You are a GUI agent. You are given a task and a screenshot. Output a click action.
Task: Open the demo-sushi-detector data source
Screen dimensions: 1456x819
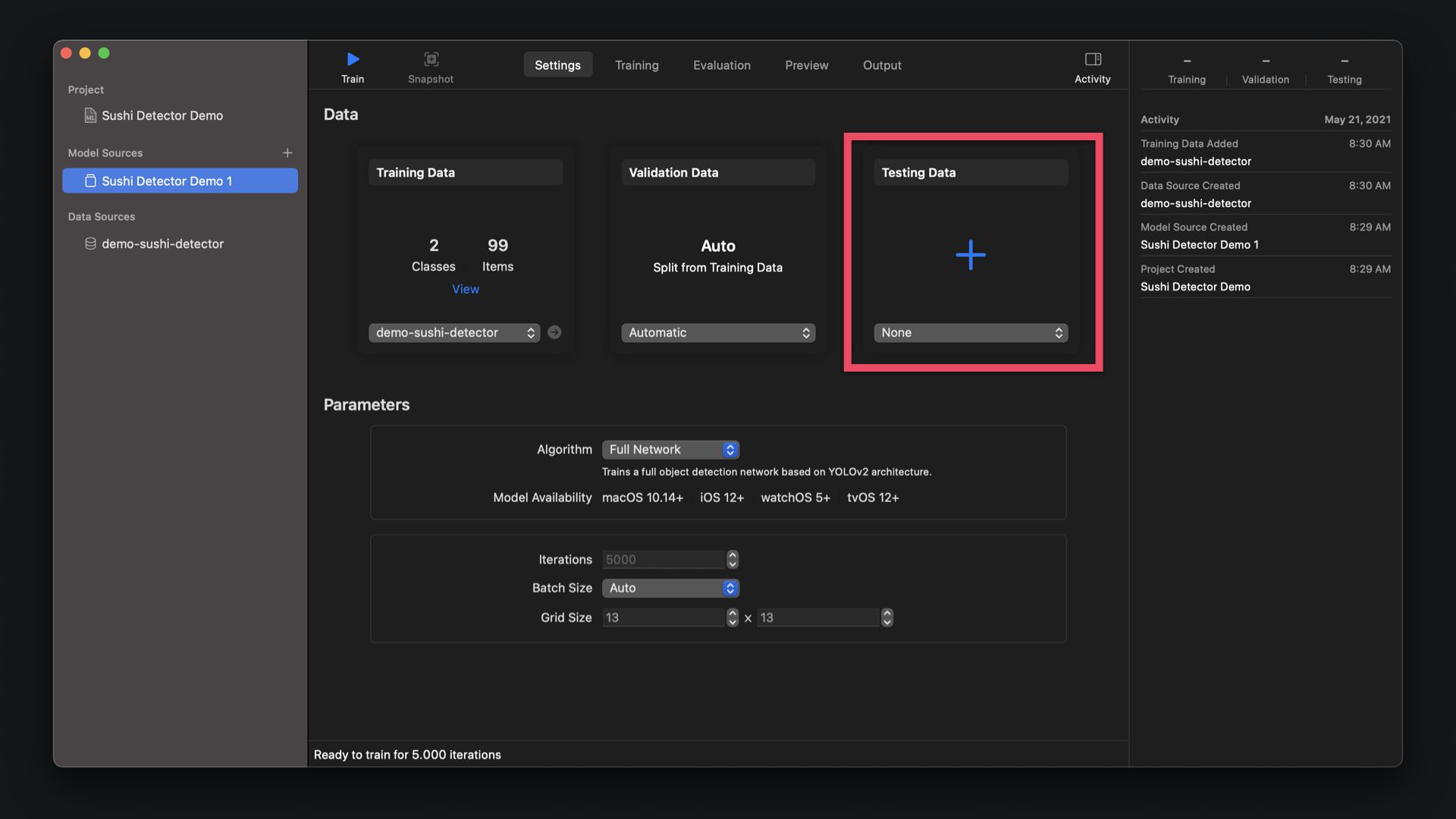pyautogui.click(x=162, y=243)
